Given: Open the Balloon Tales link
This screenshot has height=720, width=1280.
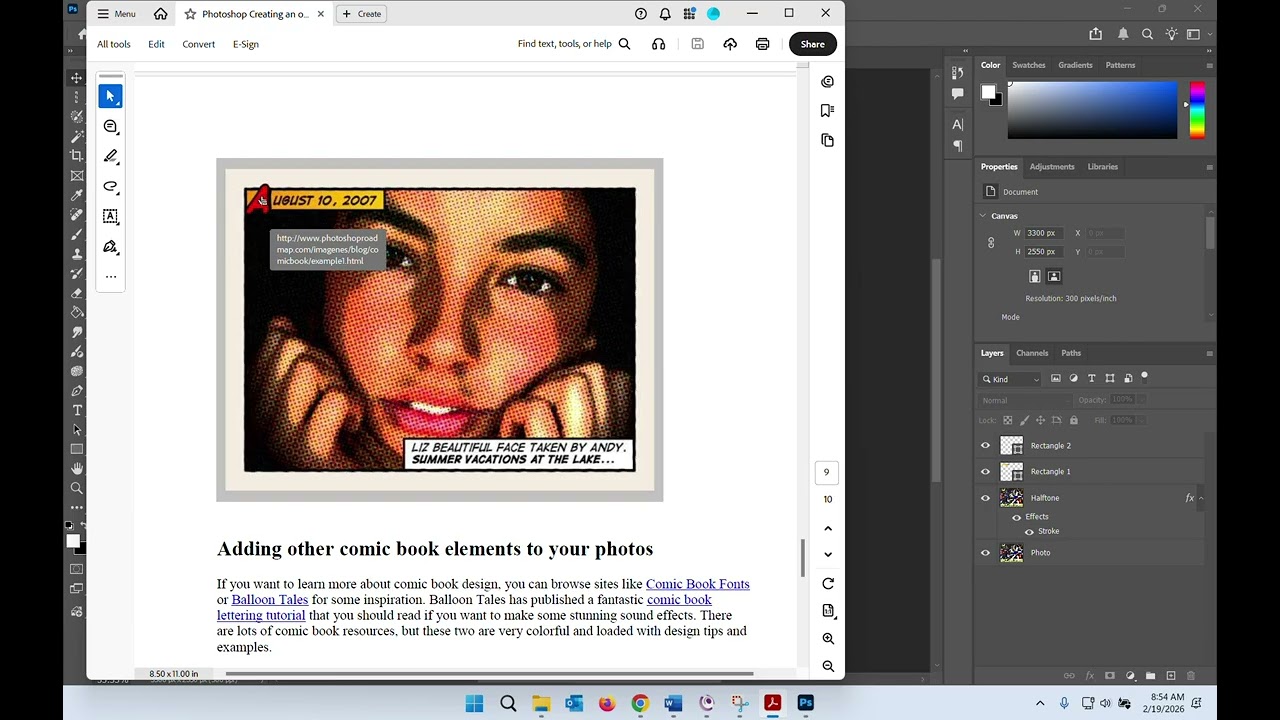Looking at the screenshot, I should tap(270, 600).
